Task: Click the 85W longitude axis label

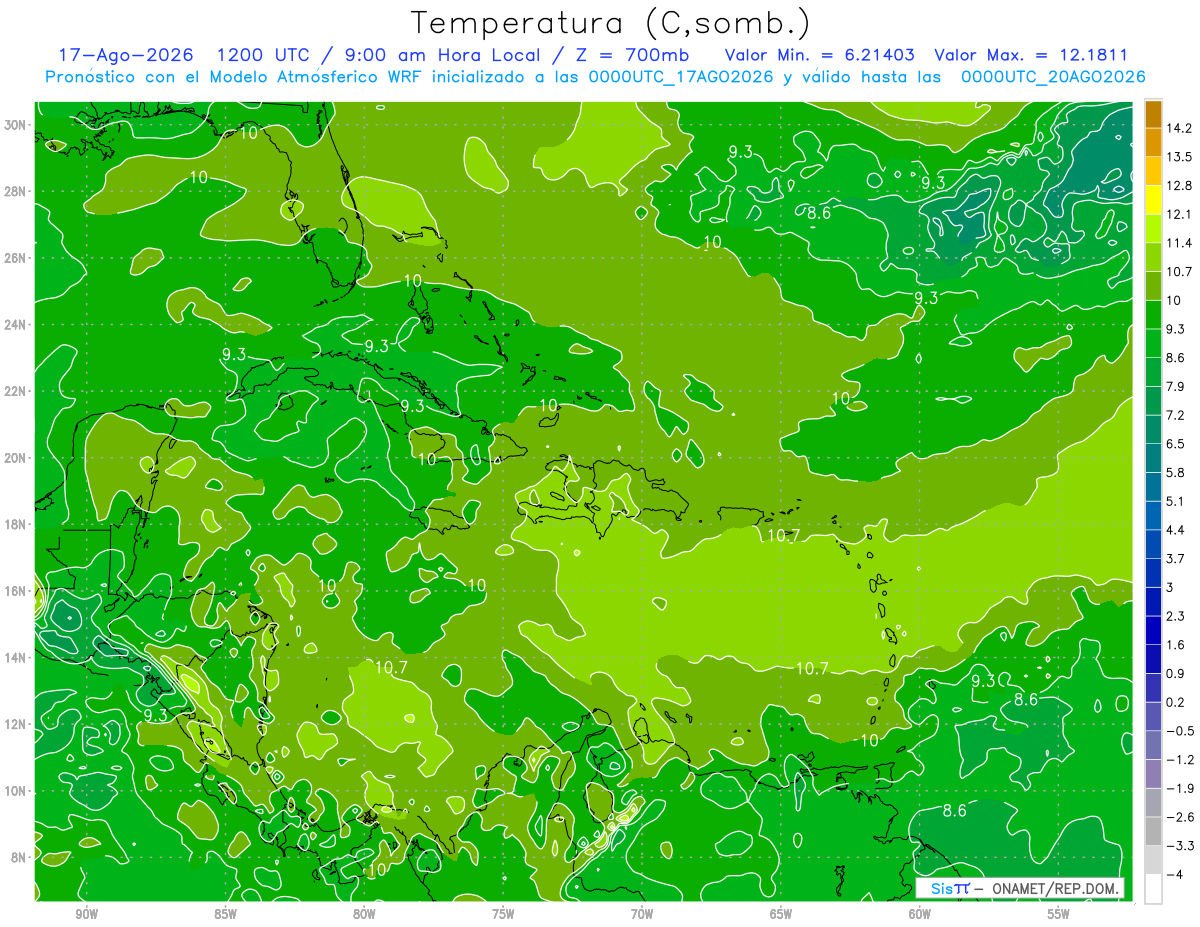Action: pos(225,915)
